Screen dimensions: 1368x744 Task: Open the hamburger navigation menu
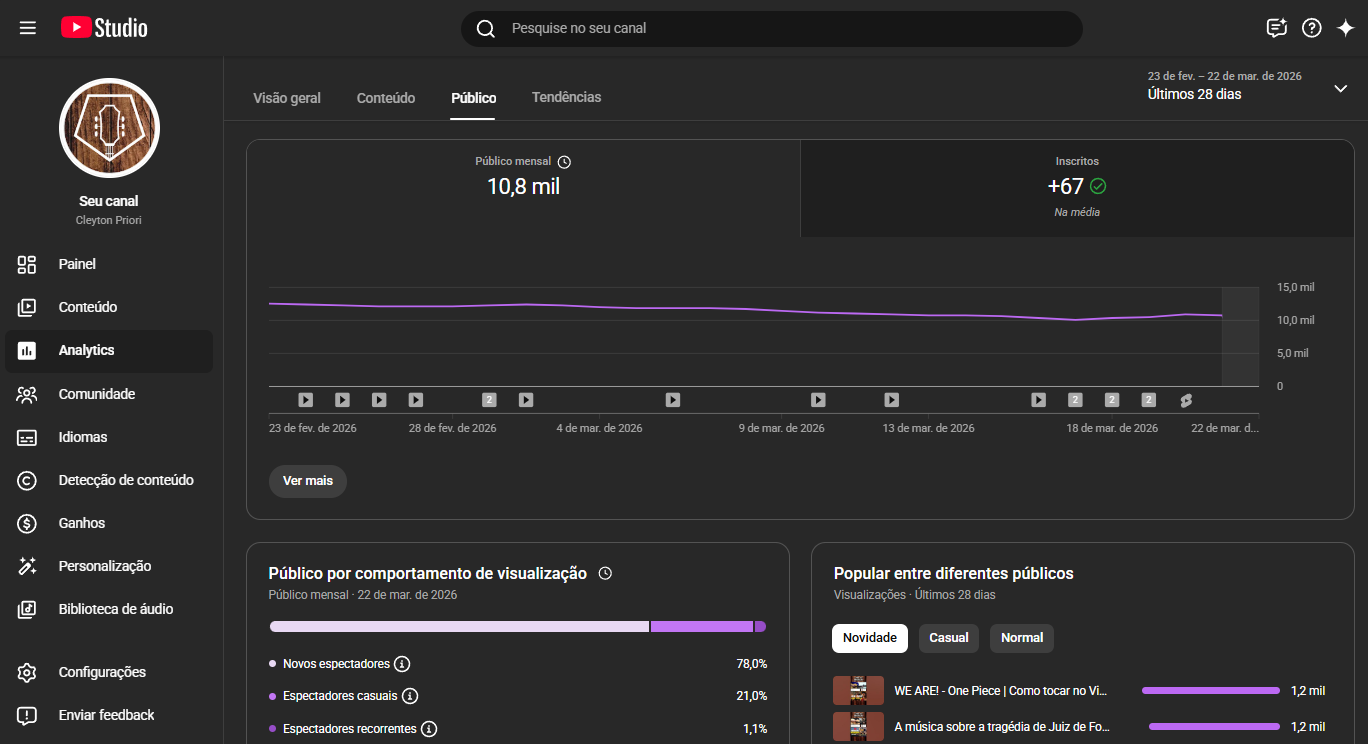click(x=28, y=28)
